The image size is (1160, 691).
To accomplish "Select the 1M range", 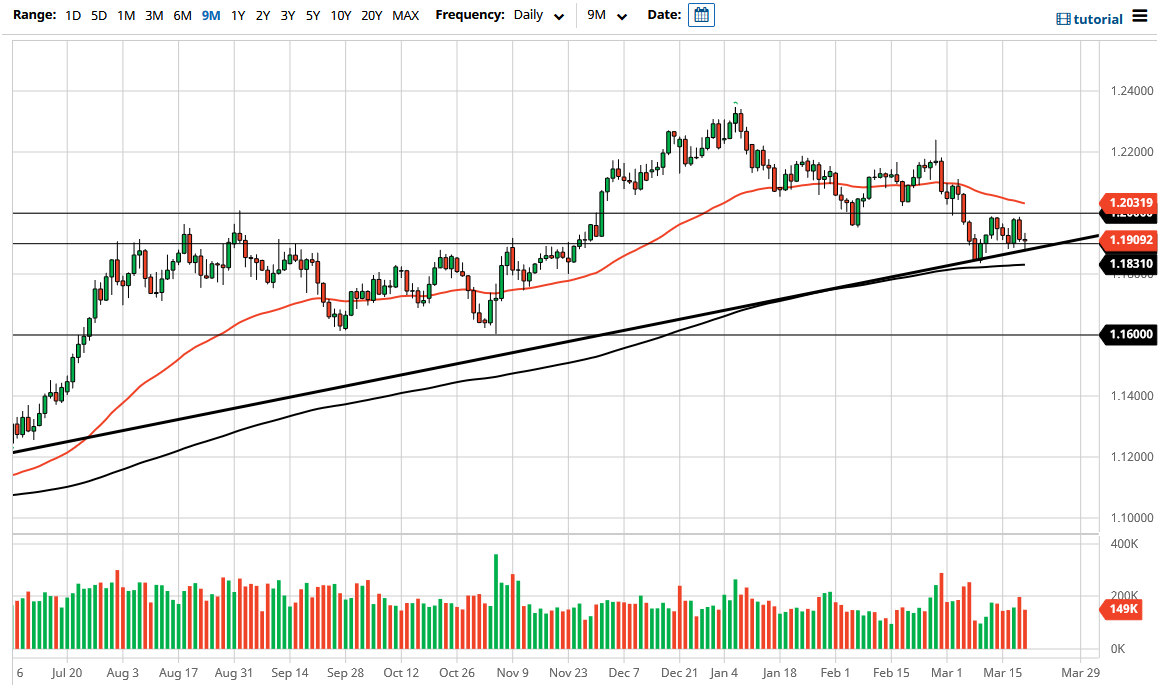I will coord(126,16).
